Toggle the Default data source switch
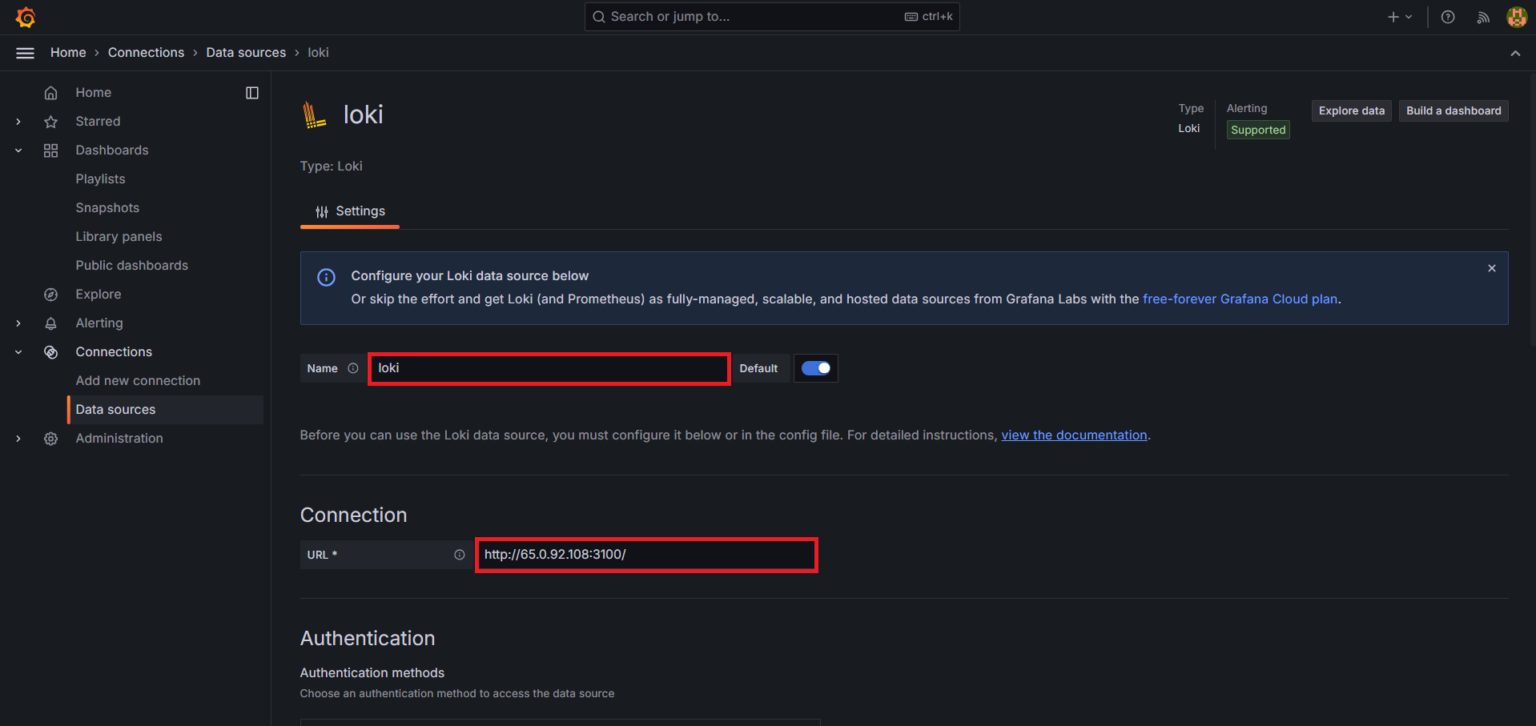Viewport: 1536px width, 726px height. [x=815, y=368]
